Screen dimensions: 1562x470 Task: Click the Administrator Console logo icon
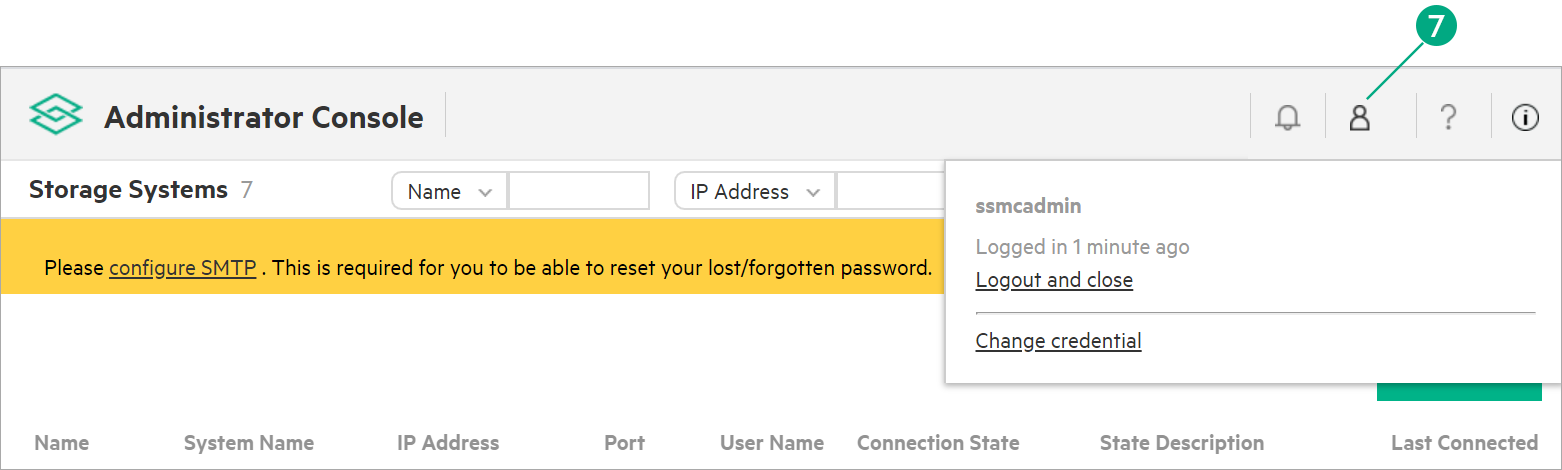pyautogui.click(x=56, y=117)
